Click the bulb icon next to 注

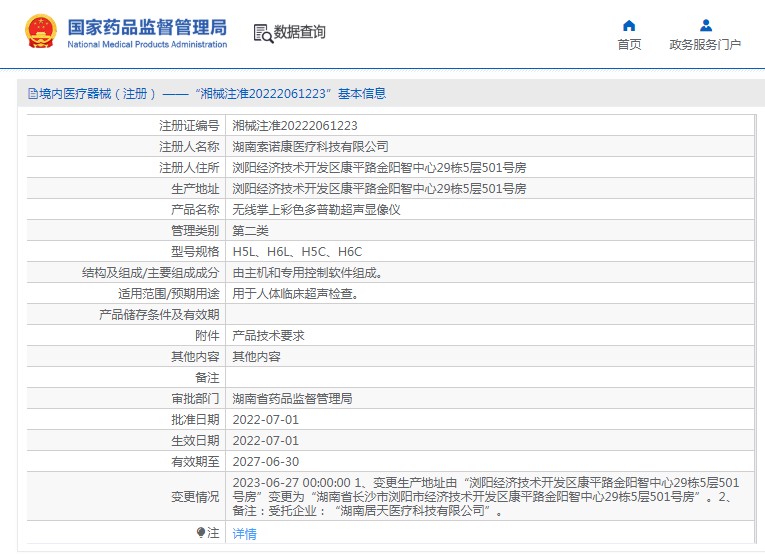click(x=201, y=533)
